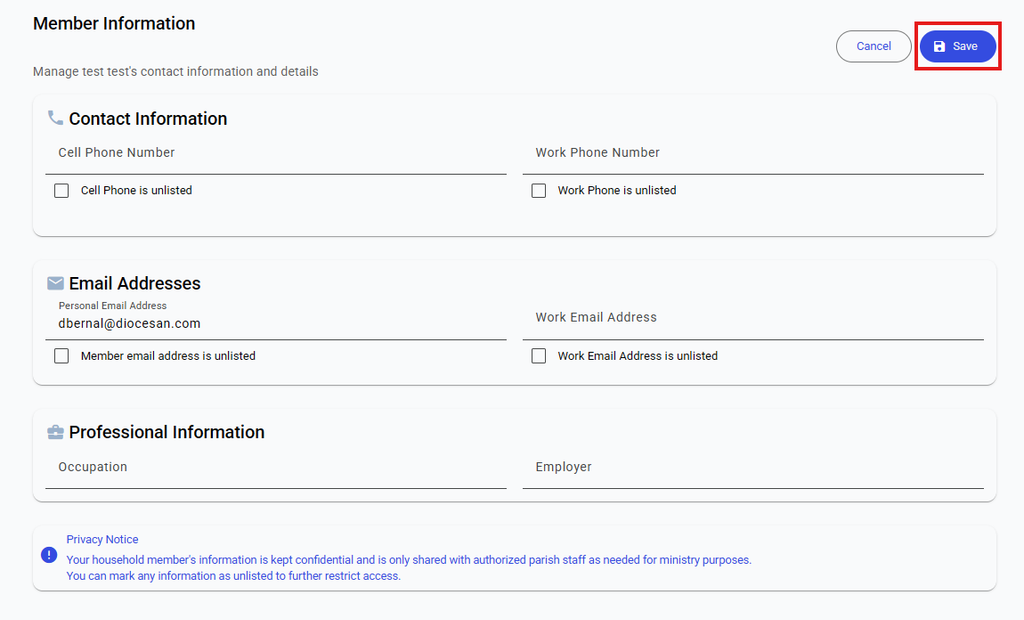The image size is (1024, 620).
Task: Focus the Cell Phone Number field
Action: click(x=276, y=156)
